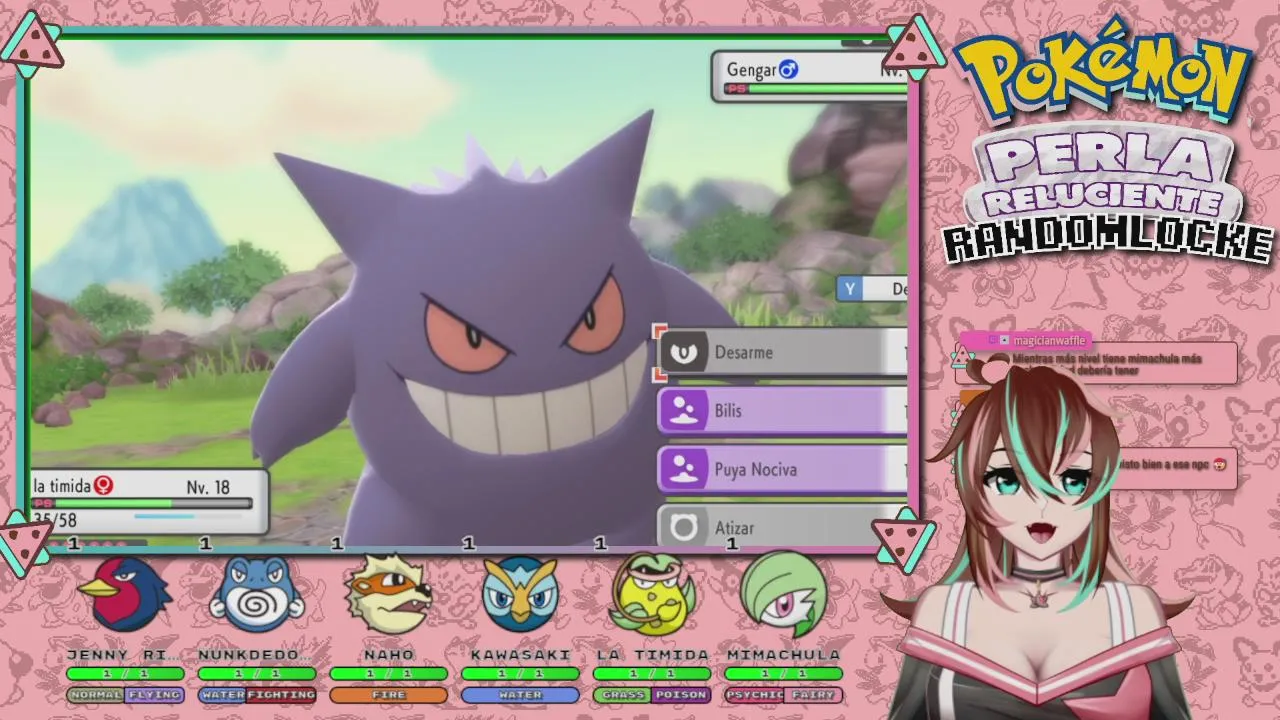Click the FIGHTING type badge

coord(281,695)
